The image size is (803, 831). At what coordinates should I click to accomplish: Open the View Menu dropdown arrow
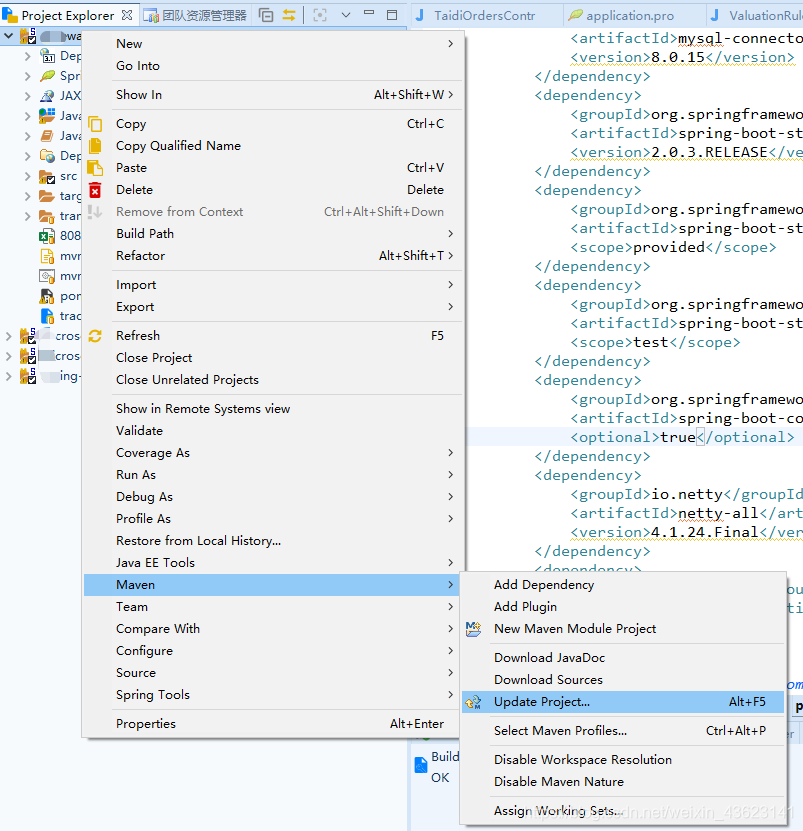[x=346, y=15]
